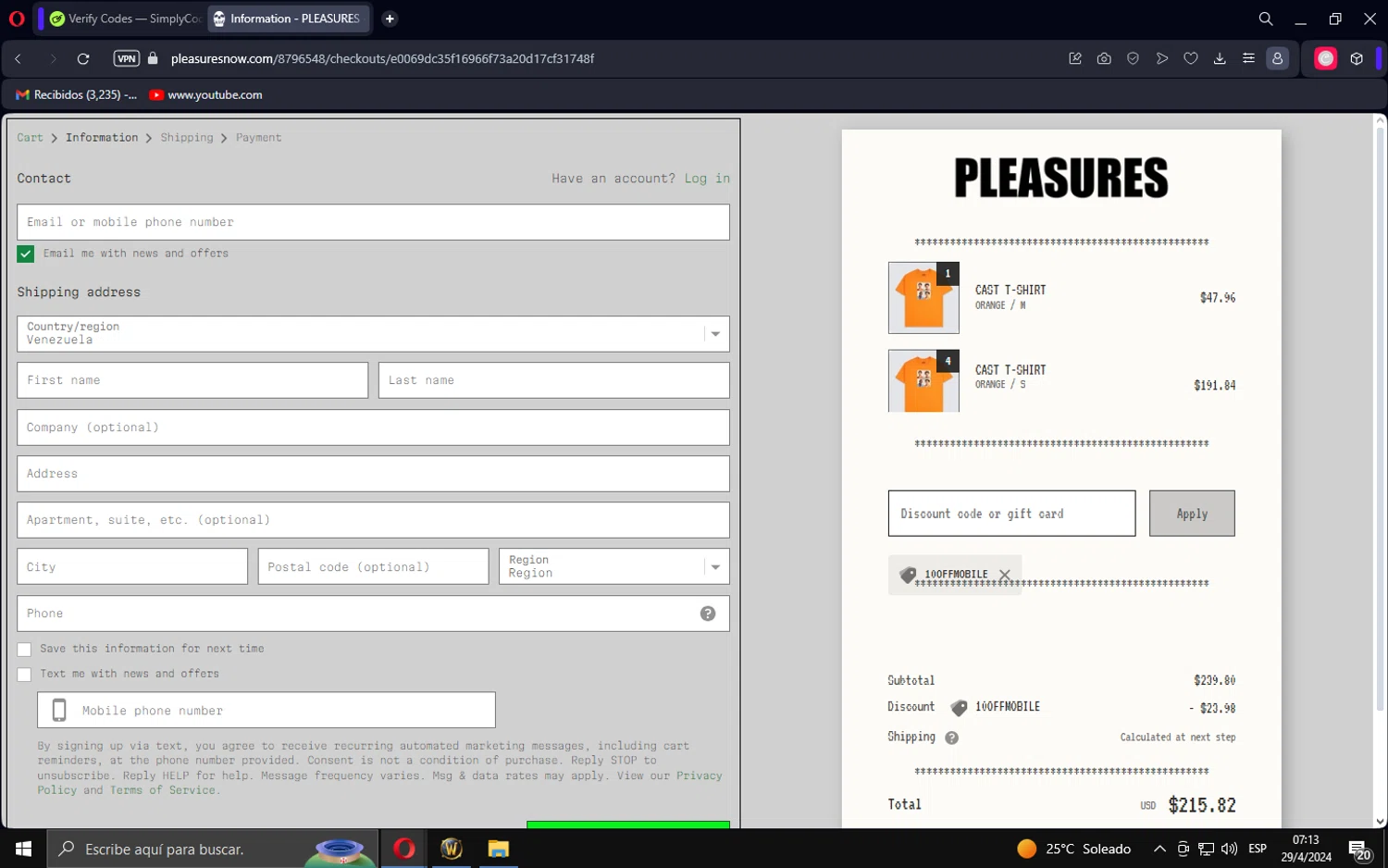Click the shield privacy protection icon

click(x=1133, y=58)
